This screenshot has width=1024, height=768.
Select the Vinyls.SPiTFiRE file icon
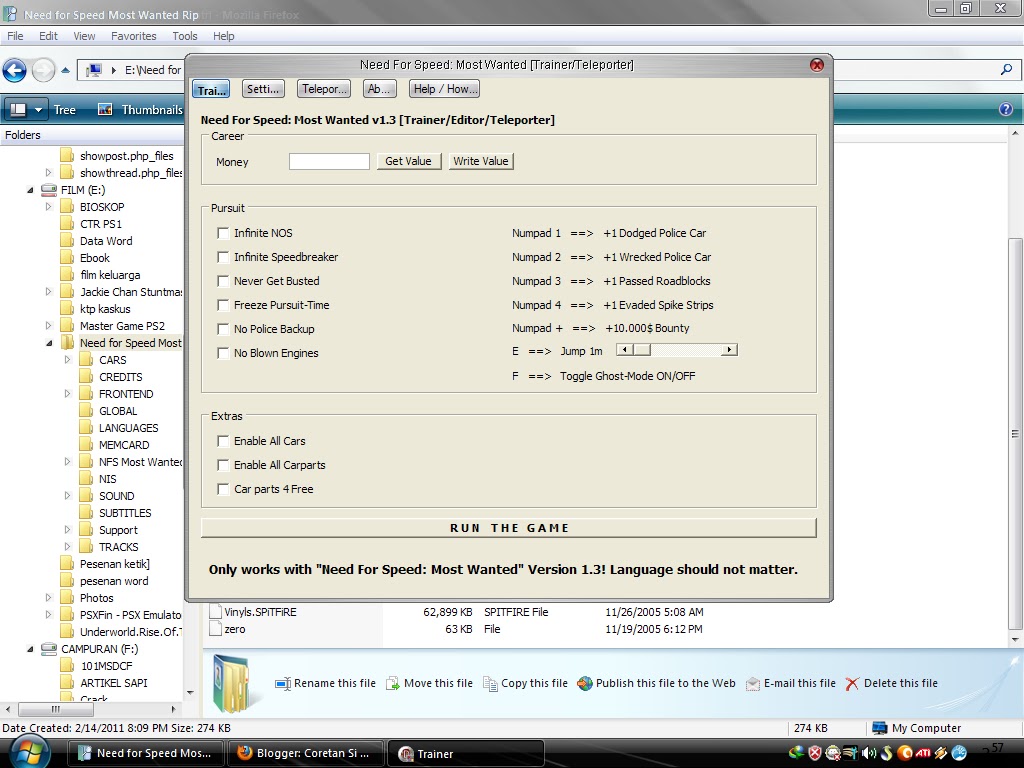(216, 612)
